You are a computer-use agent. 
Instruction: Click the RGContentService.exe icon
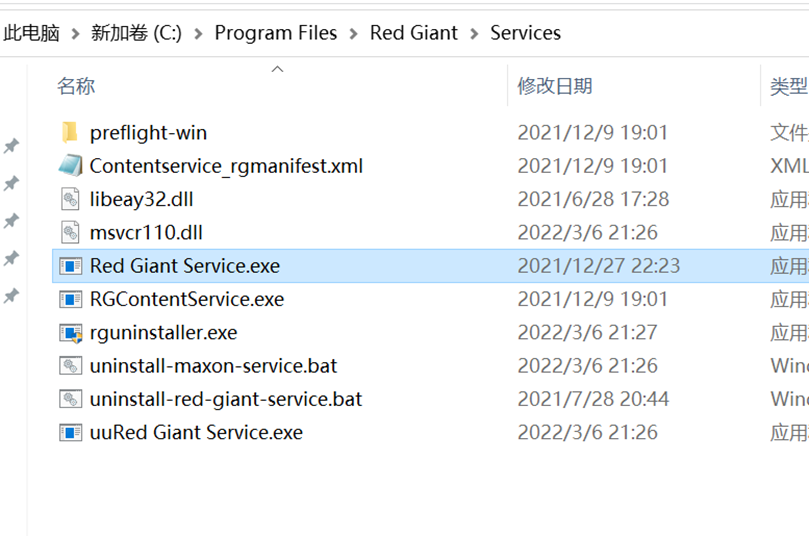pyautogui.click(x=69, y=299)
